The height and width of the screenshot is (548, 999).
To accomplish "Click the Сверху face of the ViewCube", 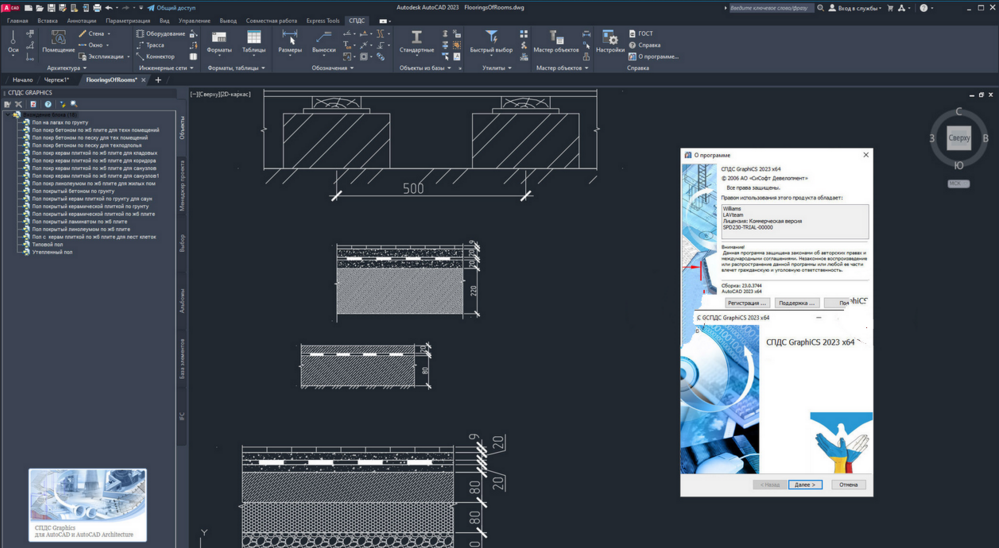I will point(959,138).
